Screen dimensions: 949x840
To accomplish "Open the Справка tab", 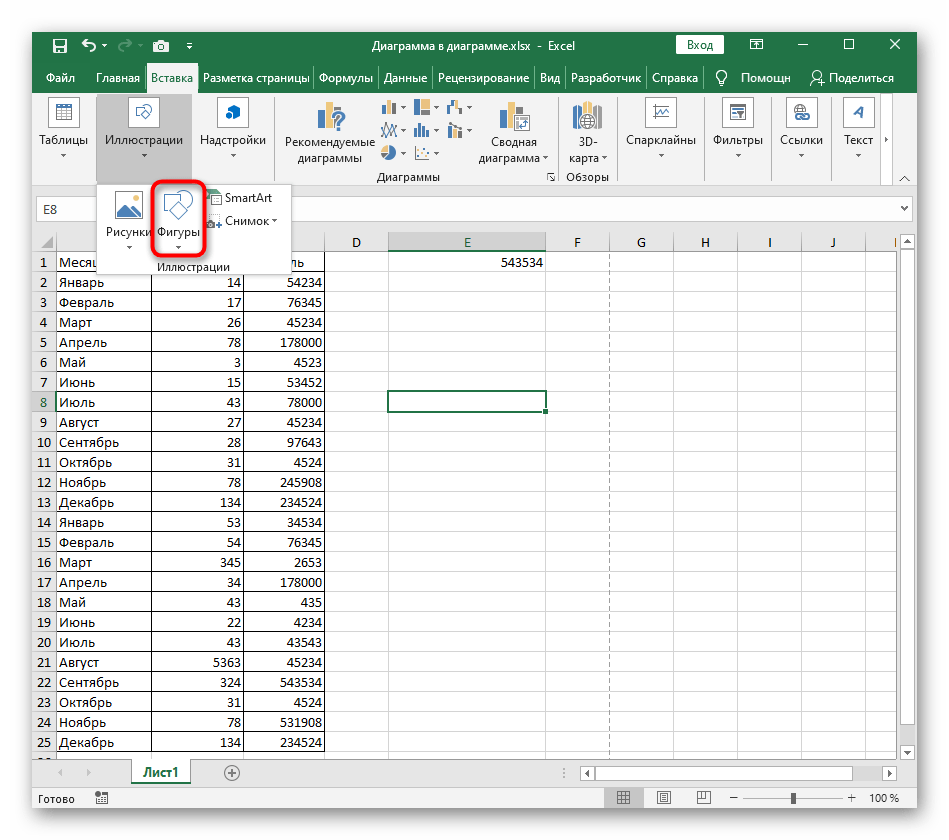I will 674,78.
